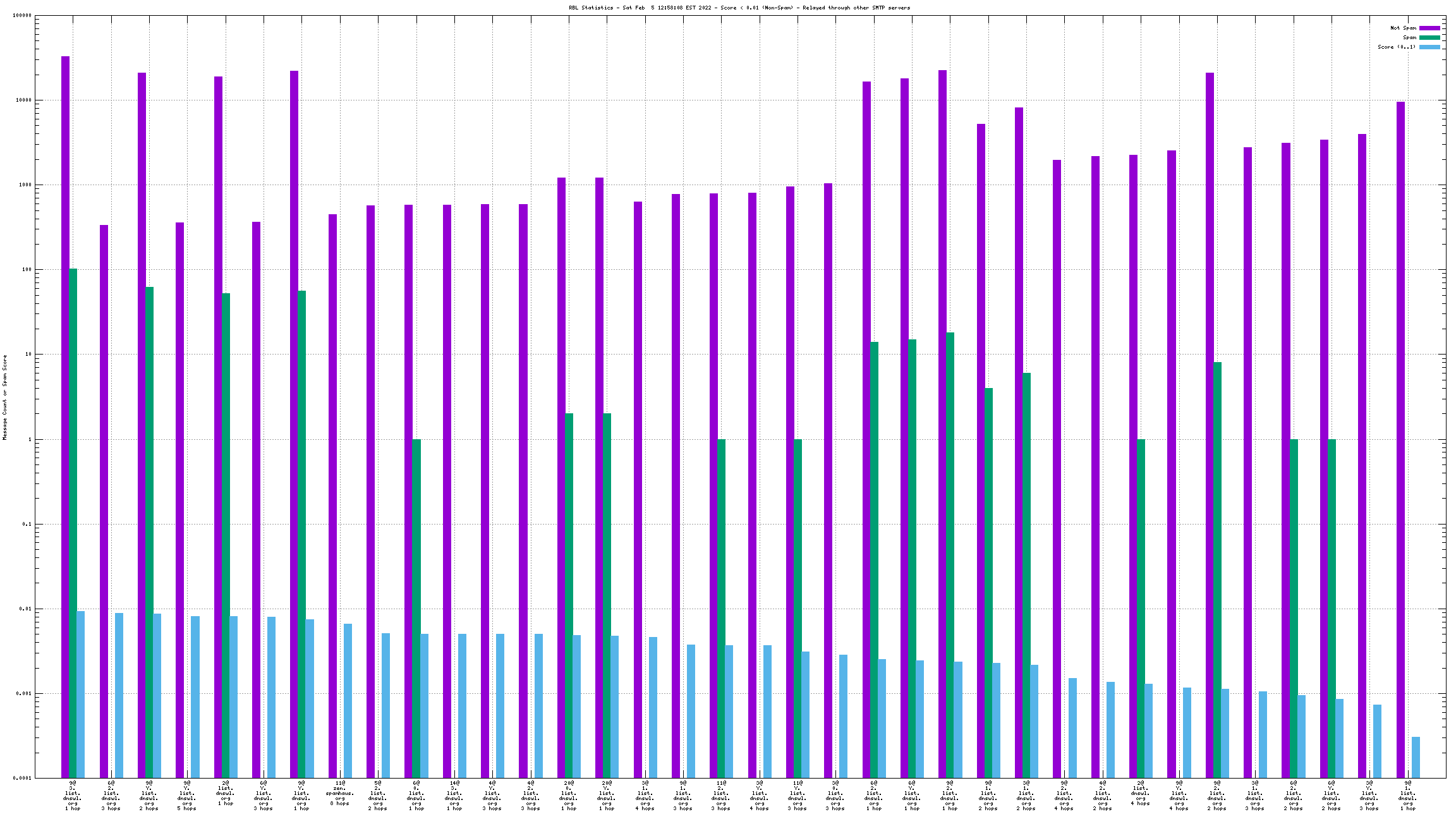Image resolution: width=1456 pixels, height=819 pixels.
Task: Click the Y.list.dnswl.org 5 hops axis label
Action: [187, 796]
